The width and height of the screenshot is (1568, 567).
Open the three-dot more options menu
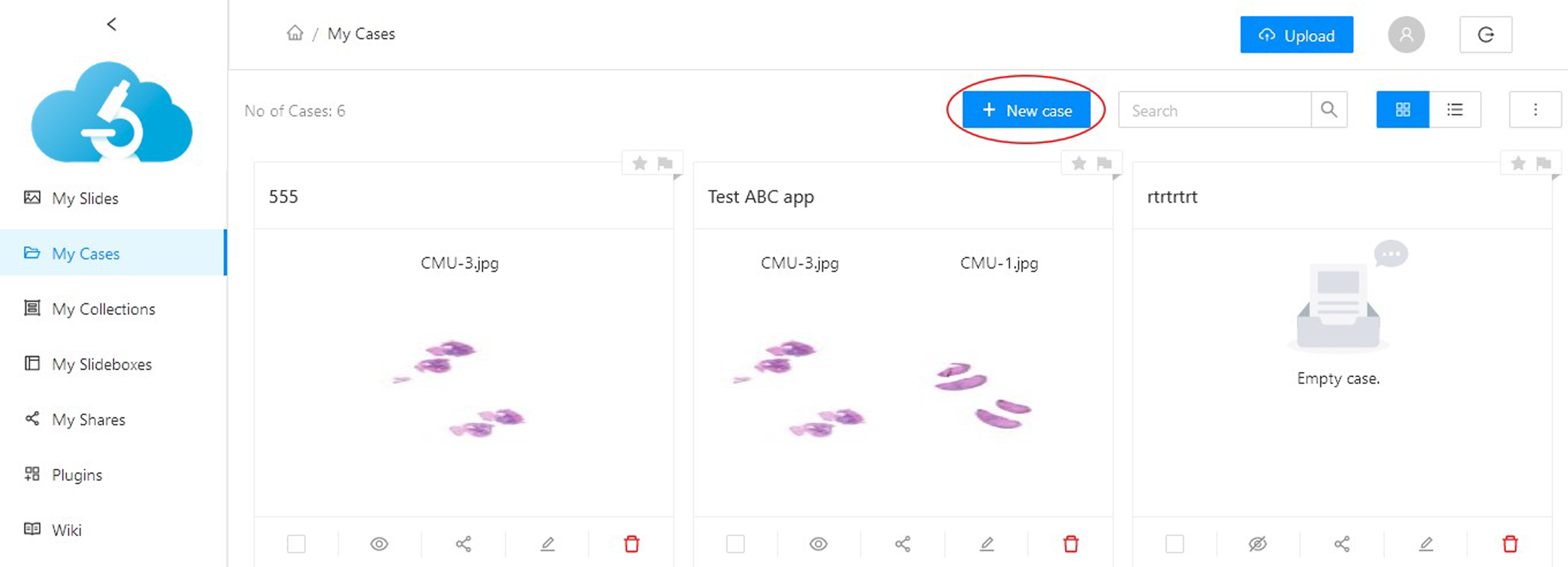[1535, 109]
